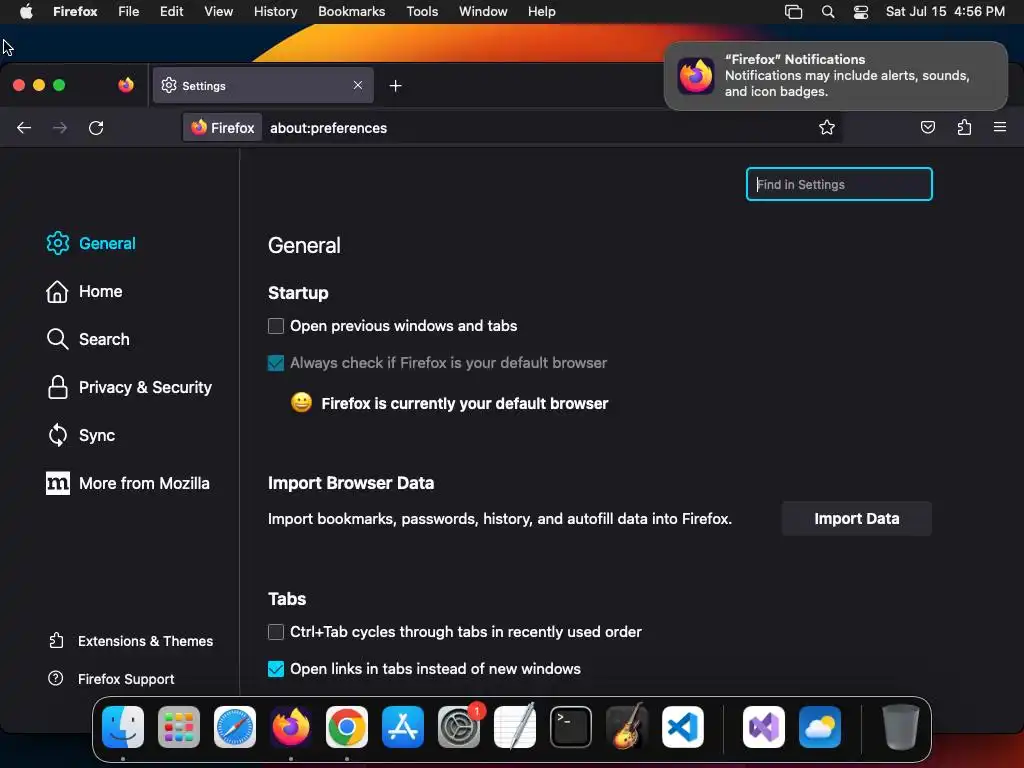
Task: Open TextEdit from the dock
Action: click(x=515, y=727)
